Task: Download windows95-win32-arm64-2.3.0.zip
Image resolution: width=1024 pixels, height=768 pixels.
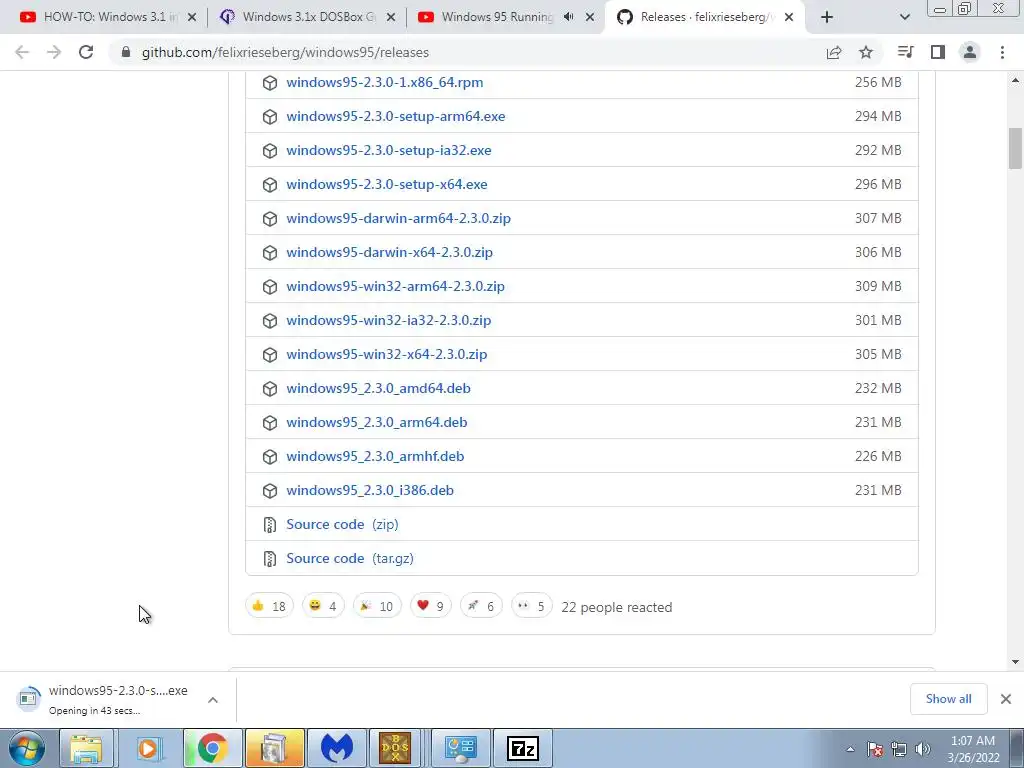Action: click(395, 286)
